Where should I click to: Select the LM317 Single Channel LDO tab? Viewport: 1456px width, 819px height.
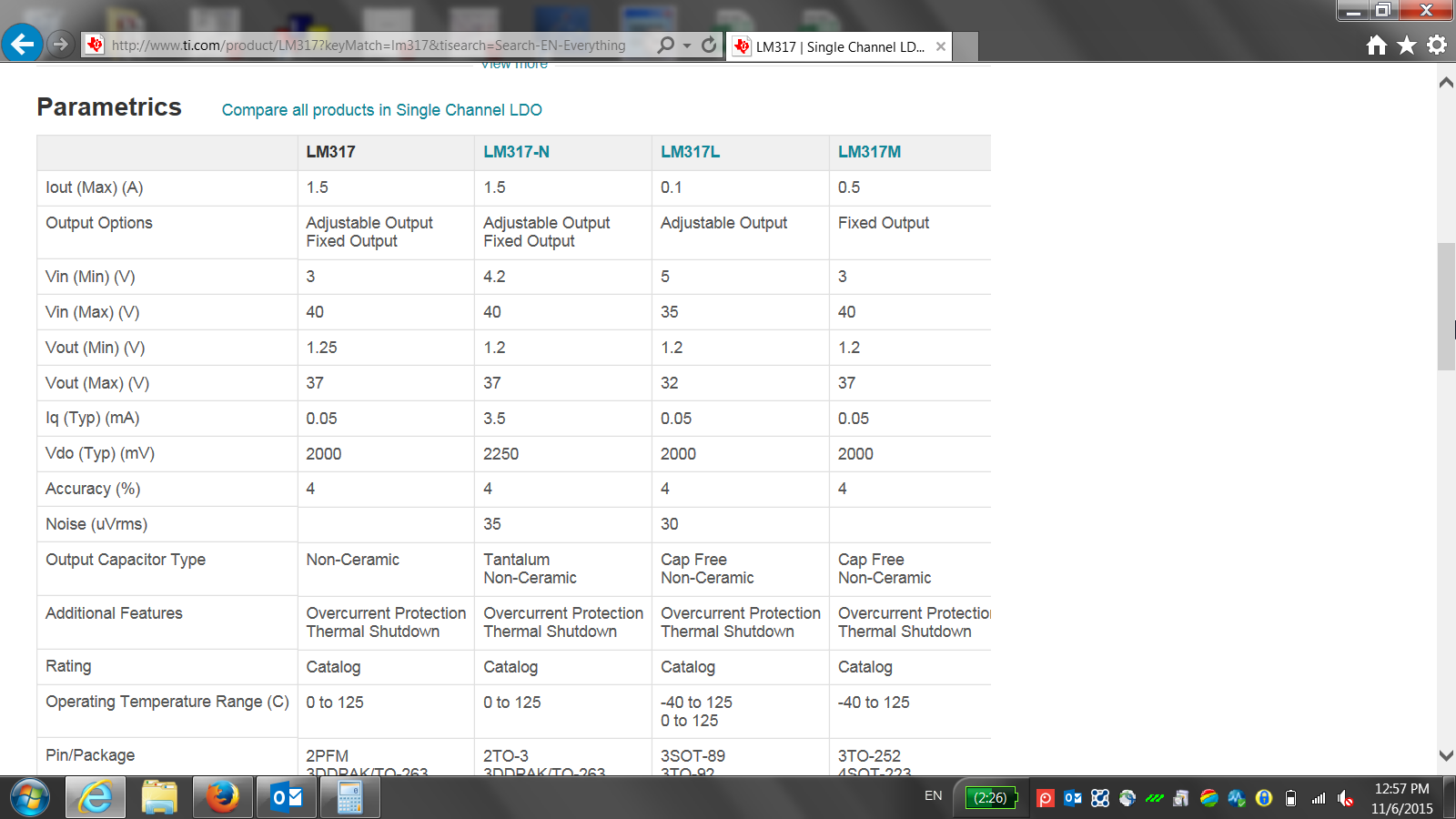click(x=840, y=46)
